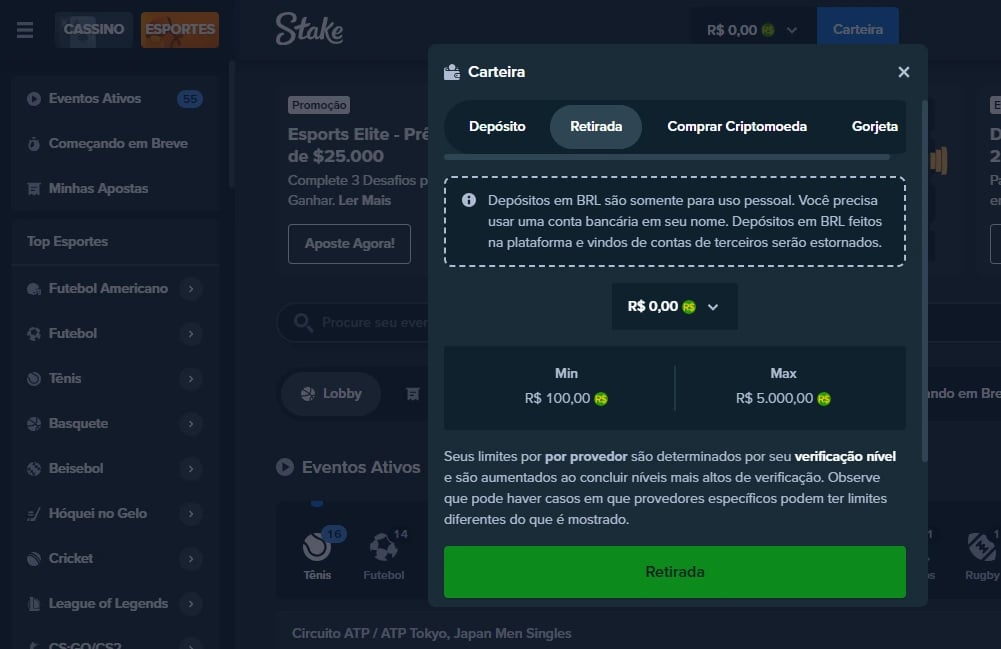This screenshot has height=649, width=1001.
Task: Select the Retirada tab
Action: point(596,126)
